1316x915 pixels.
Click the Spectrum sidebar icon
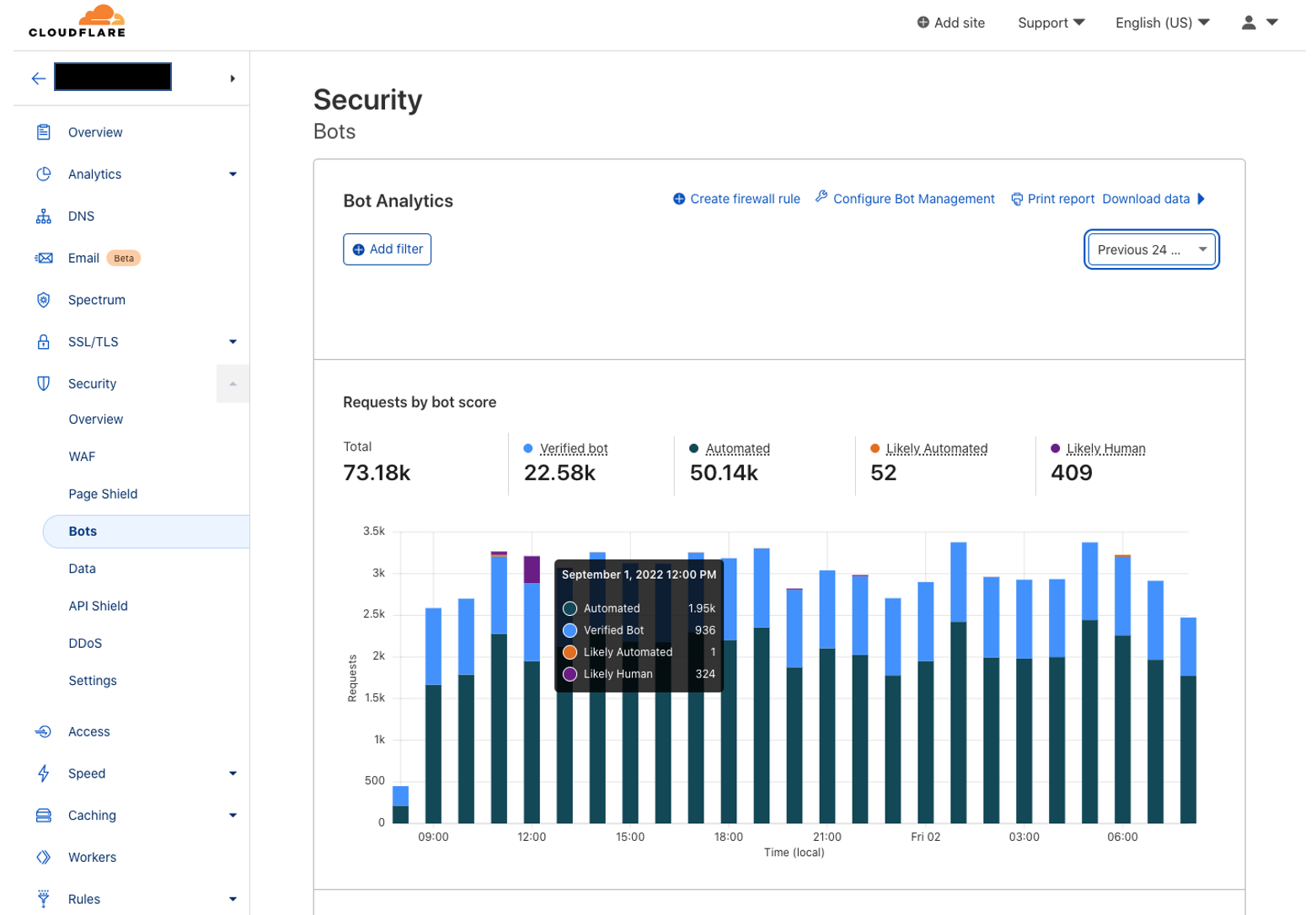pyautogui.click(x=43, y=300)
